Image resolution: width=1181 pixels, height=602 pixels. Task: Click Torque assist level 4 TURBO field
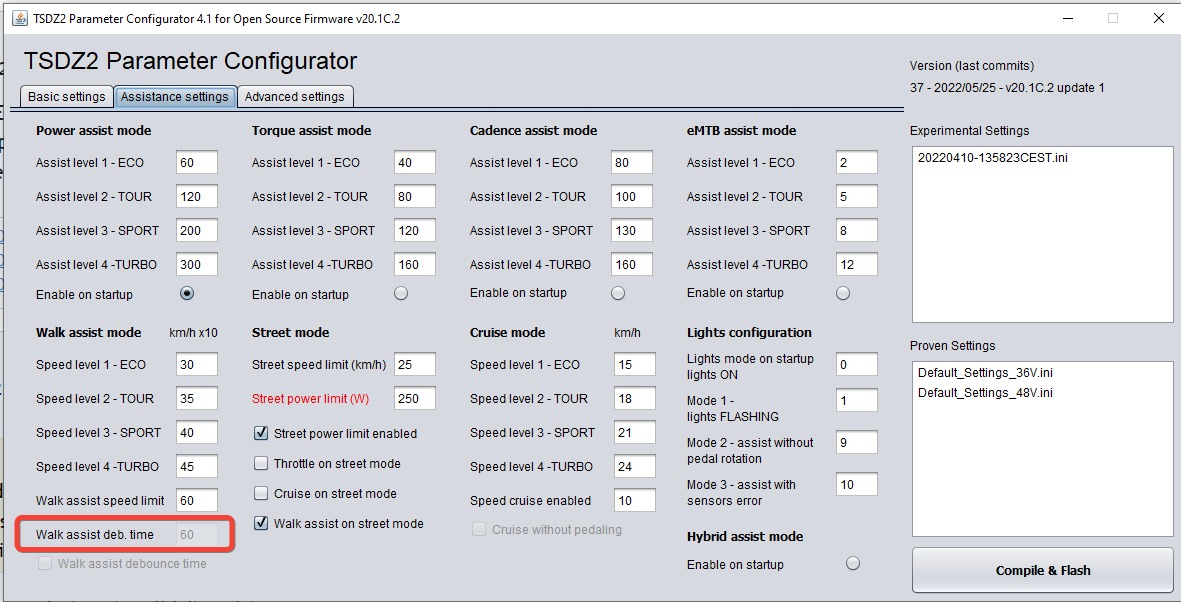tap(414, 264)
